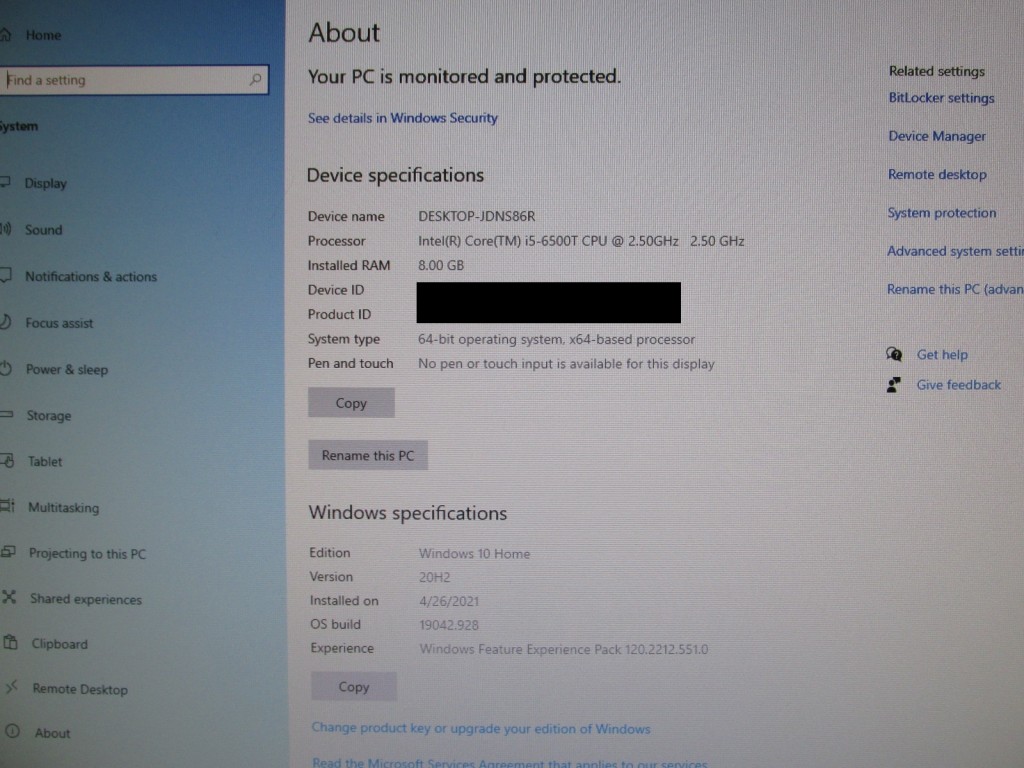Click Rename this PC button
This screenshot has height=768, width=1024.
pos(368,455)
